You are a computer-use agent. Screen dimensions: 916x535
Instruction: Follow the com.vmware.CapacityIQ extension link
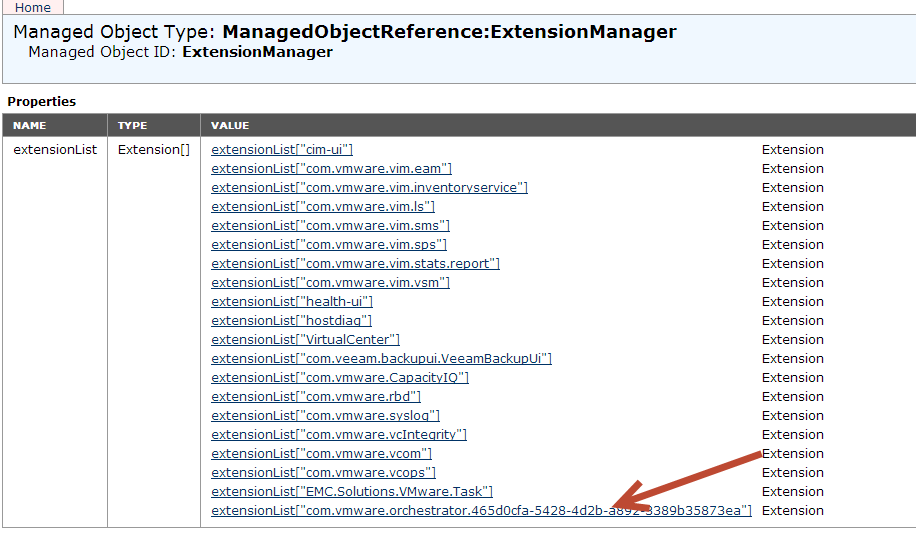(340, 377)
